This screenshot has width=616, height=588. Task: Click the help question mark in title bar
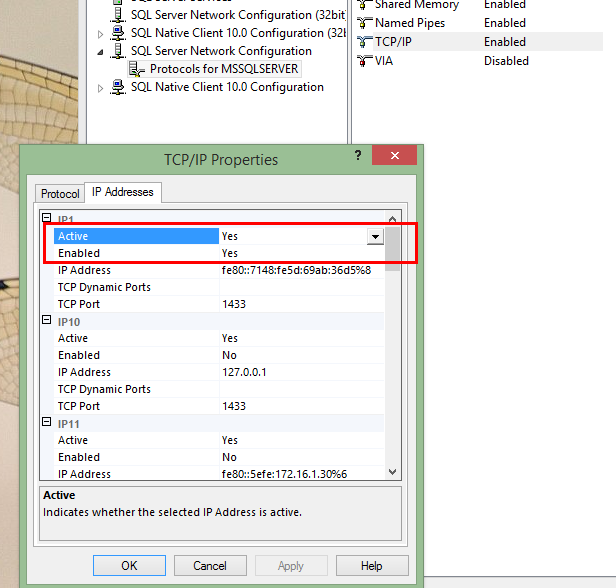click(x=358, y=157)
